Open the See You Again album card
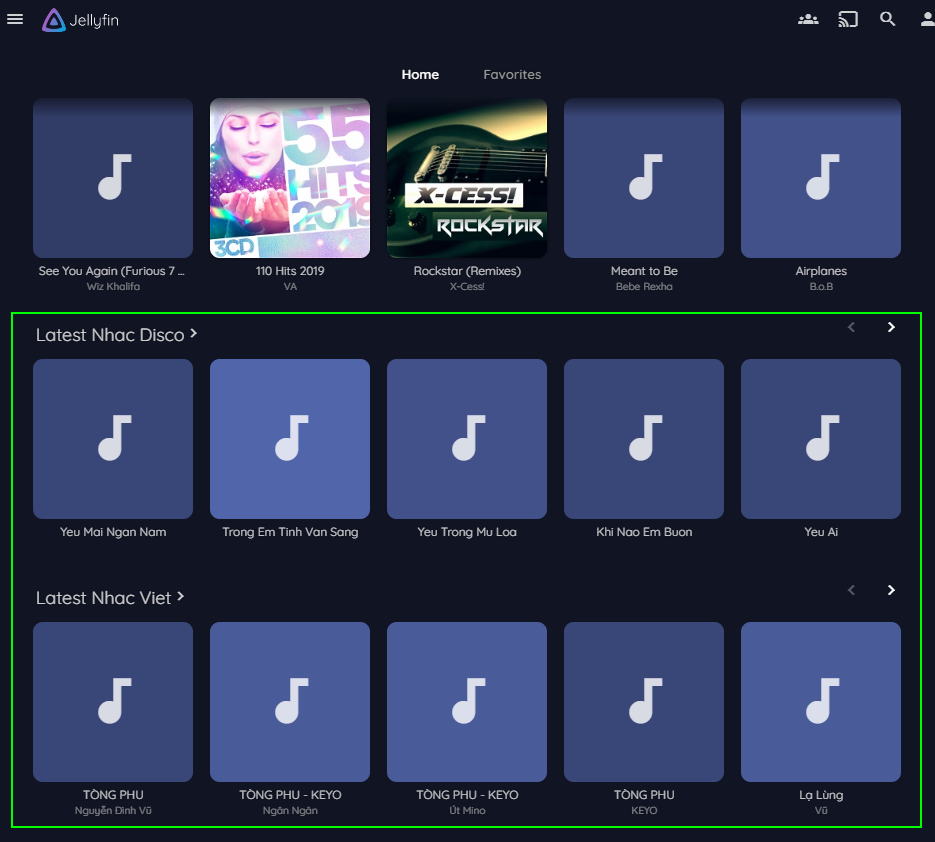935x842 pixels. point(113,178)
